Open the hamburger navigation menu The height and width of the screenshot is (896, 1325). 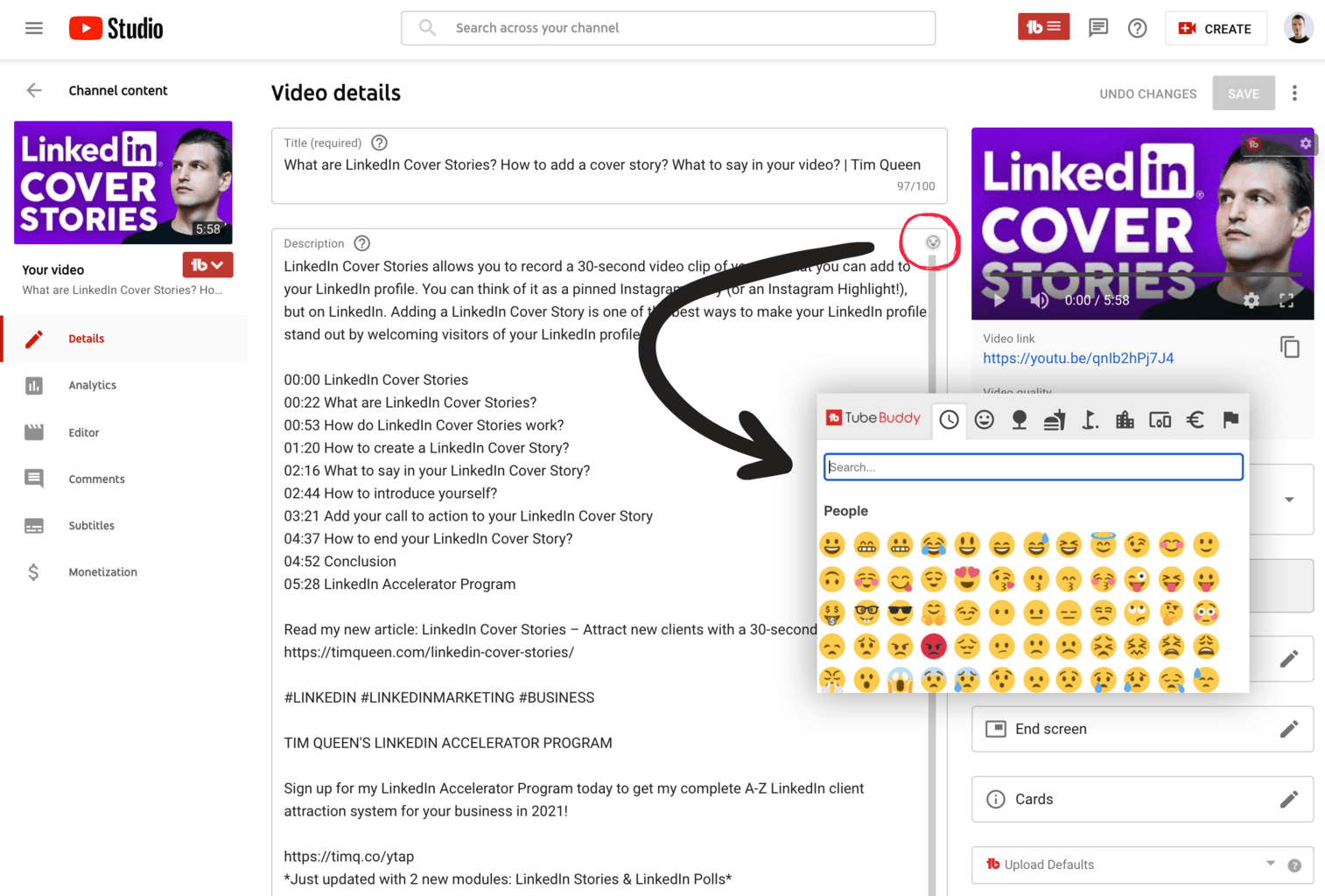34,28
